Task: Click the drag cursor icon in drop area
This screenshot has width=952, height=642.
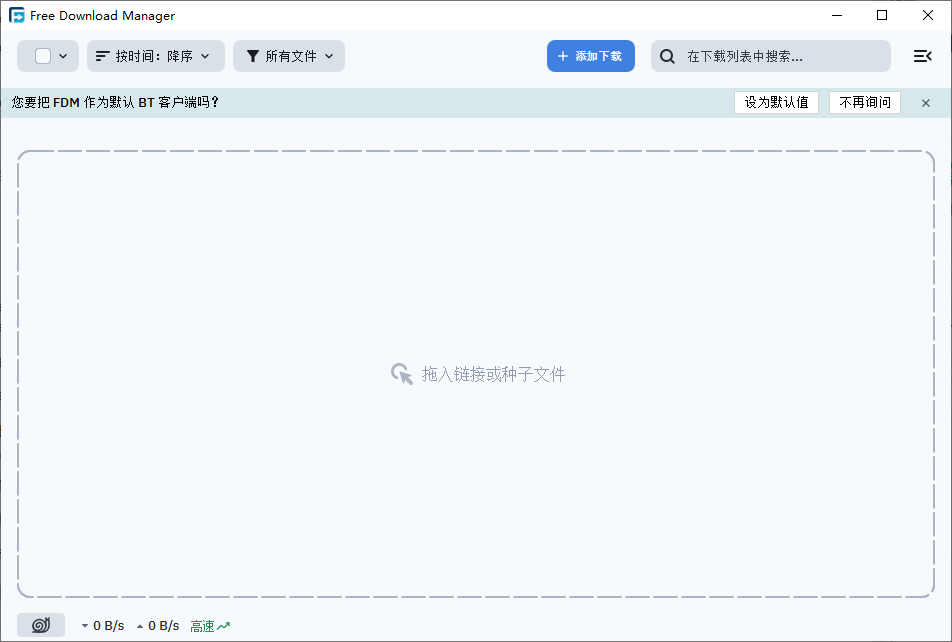Action: (402, 374)
